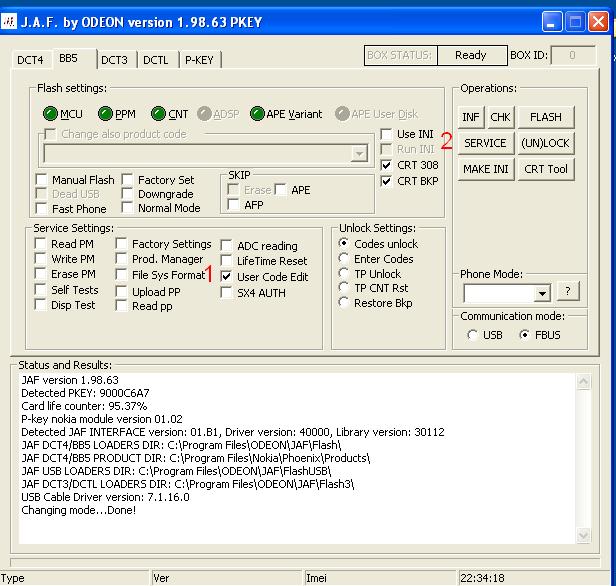
Task: Enable the Write PM checkbox
Action: point(40,258)
